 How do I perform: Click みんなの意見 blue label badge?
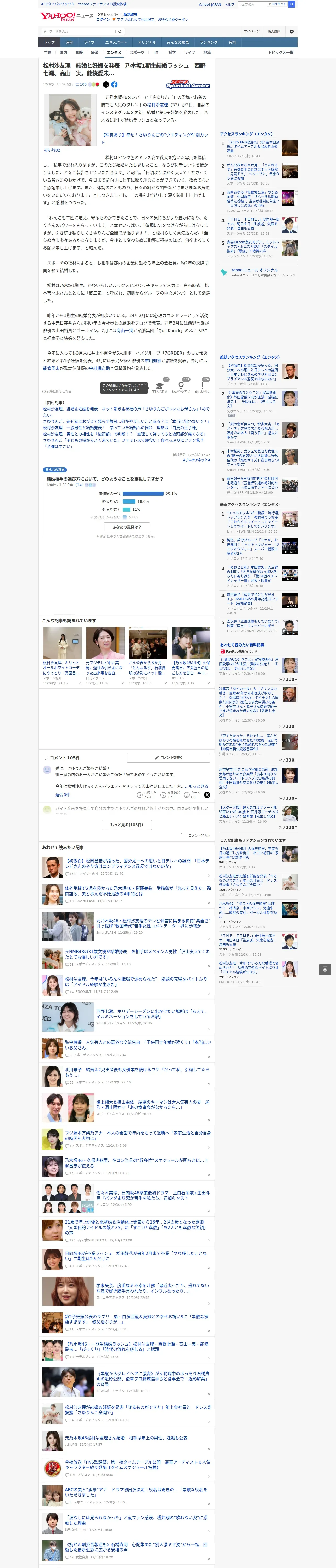pos(55,469)
